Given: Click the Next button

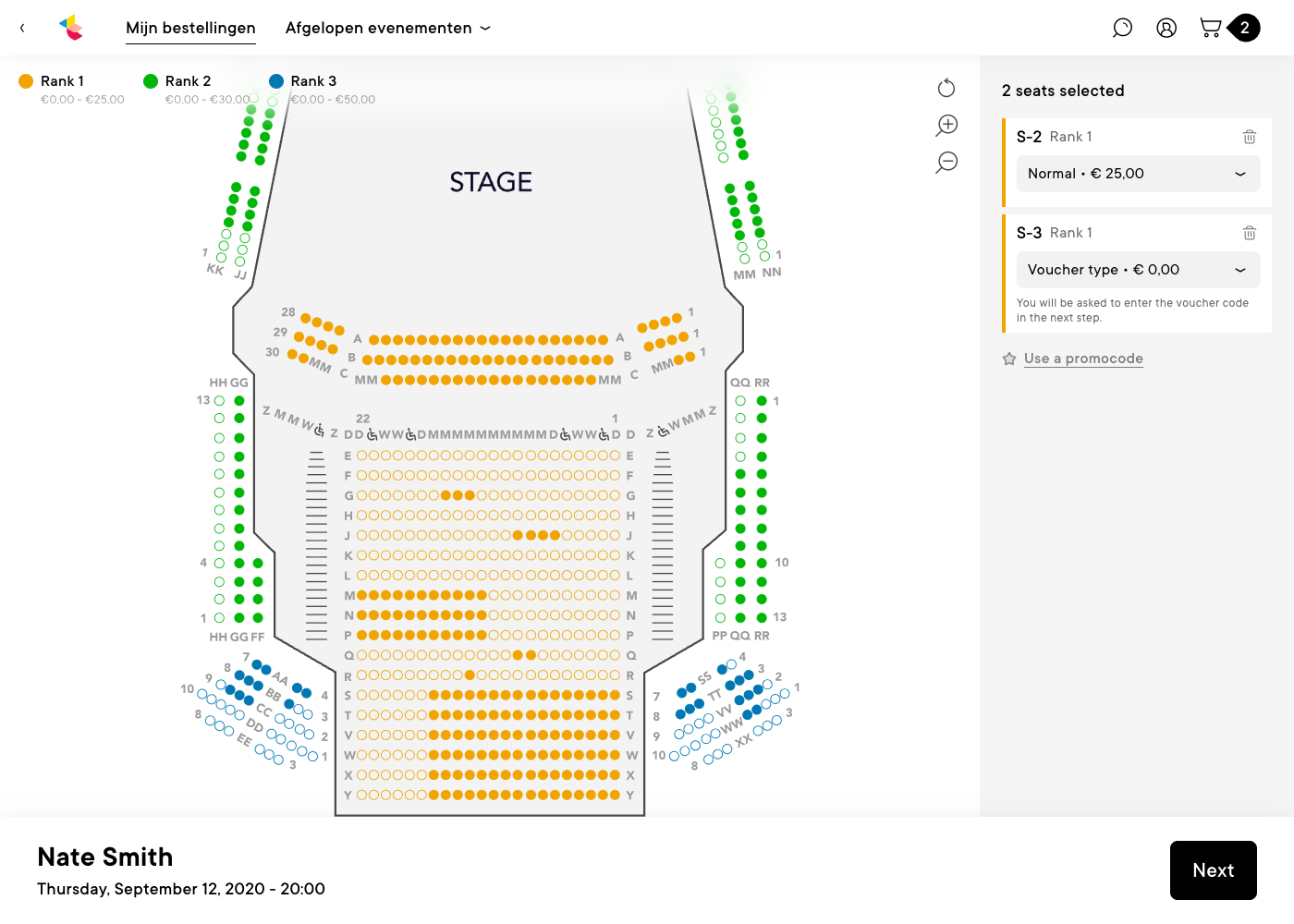Looking at the screenshot, I should pos(1213,870).
